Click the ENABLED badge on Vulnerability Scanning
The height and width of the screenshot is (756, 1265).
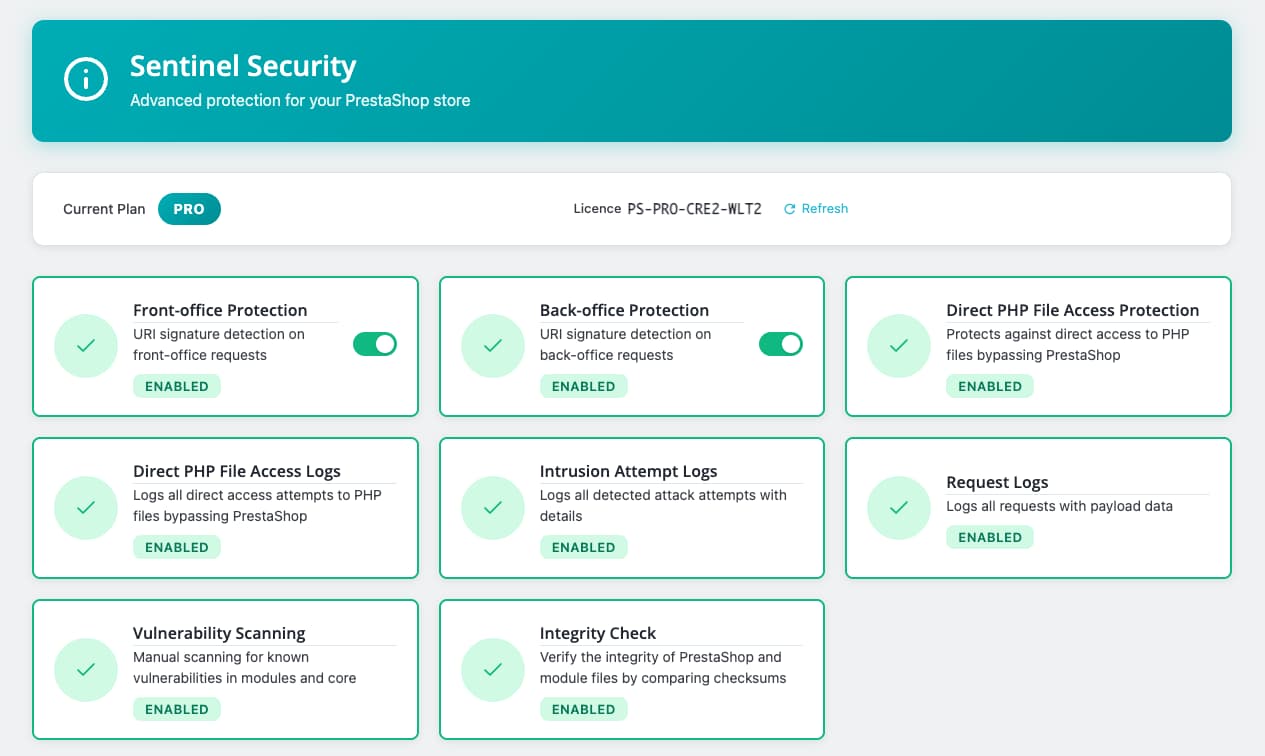pyautogui.click(x=177, y=708)
